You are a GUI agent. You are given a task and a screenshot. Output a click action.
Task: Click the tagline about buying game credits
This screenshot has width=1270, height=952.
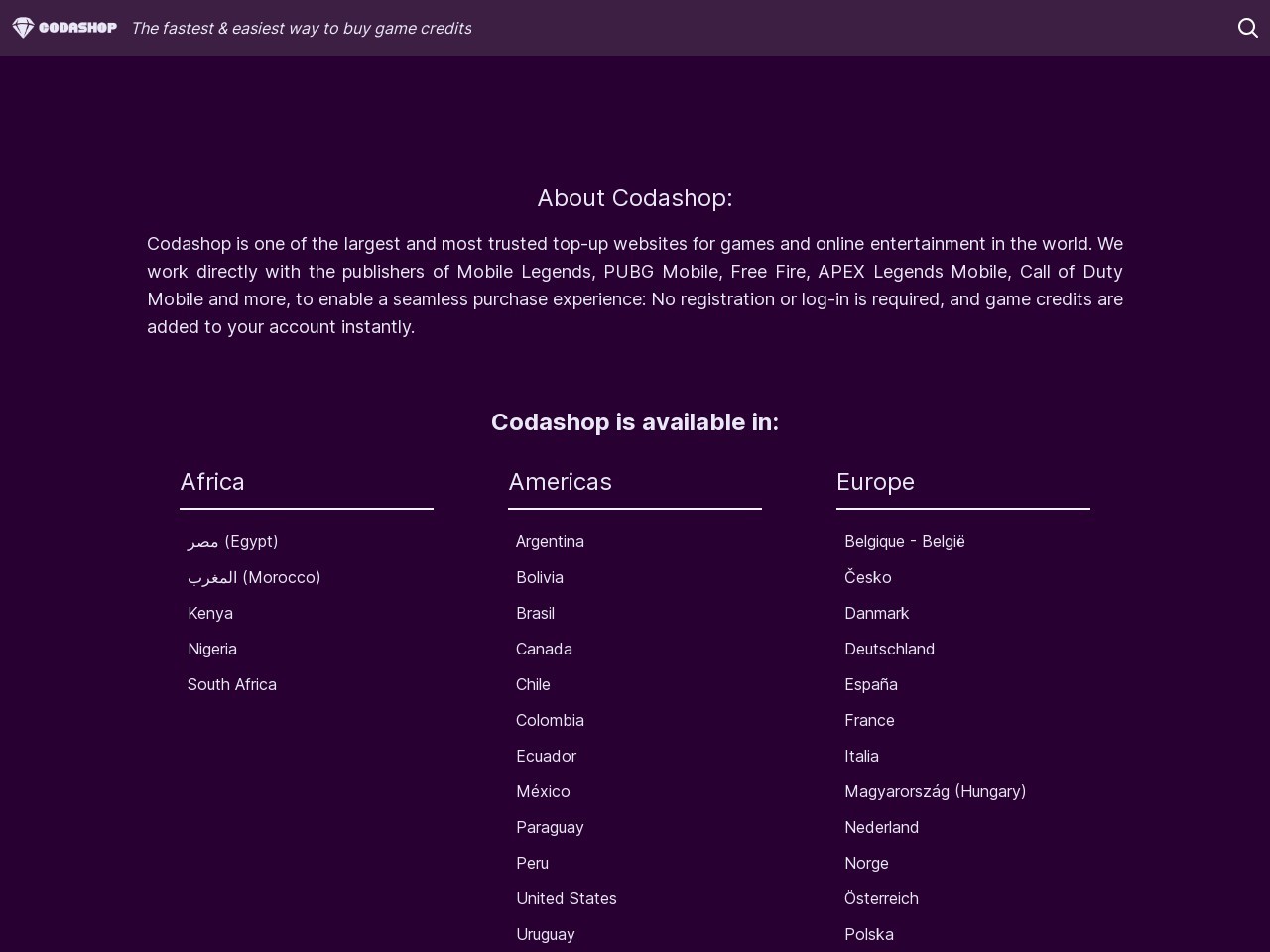(301, 28)
